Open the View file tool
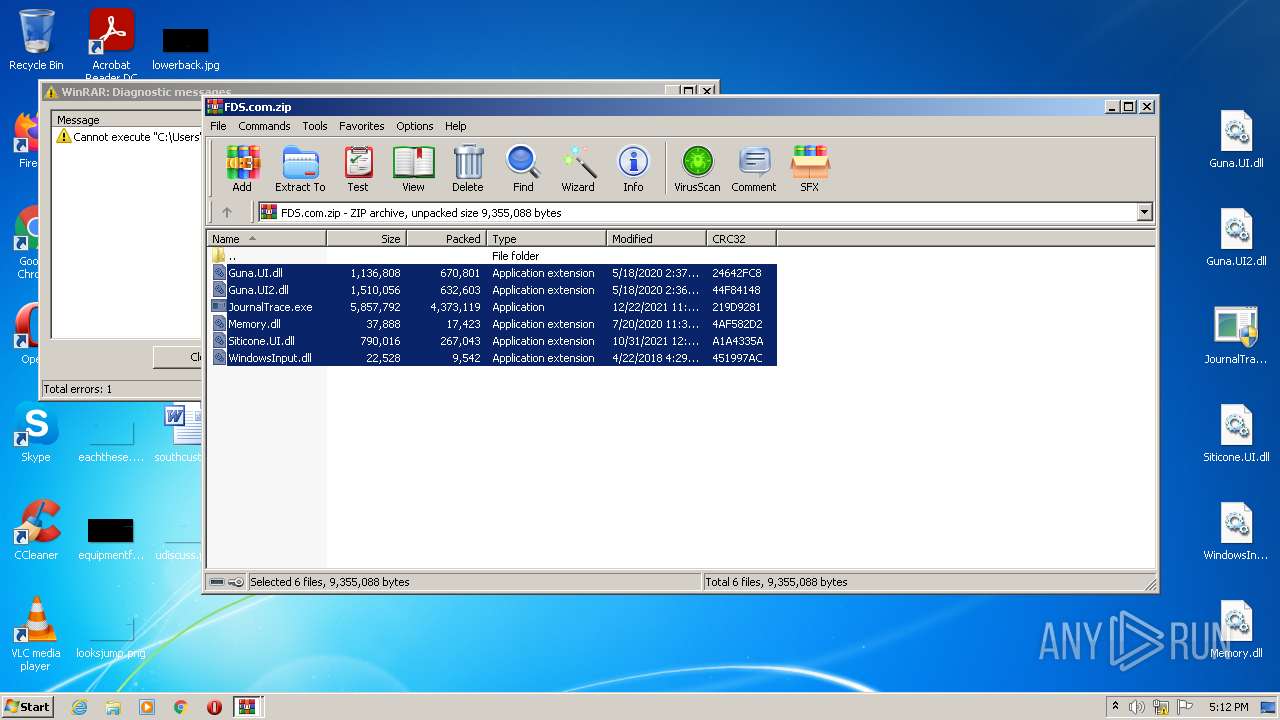Image resolution: width=1280 pixels, height=720 pixels. [x=413, y=168]
